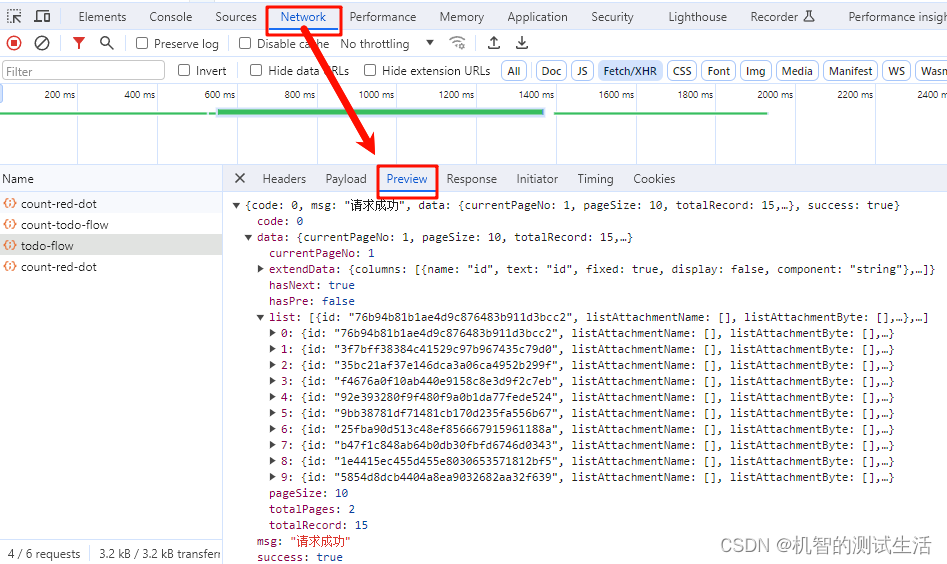The width and height of the screenshot is (947, 564).
Task: Open the Console panel
Action: coord(171,17)
